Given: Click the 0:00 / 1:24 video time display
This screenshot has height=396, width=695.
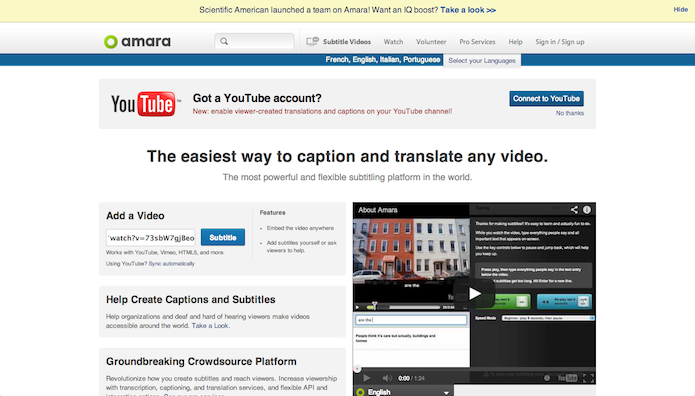Looking at the screenshot, I should point(411,378).
